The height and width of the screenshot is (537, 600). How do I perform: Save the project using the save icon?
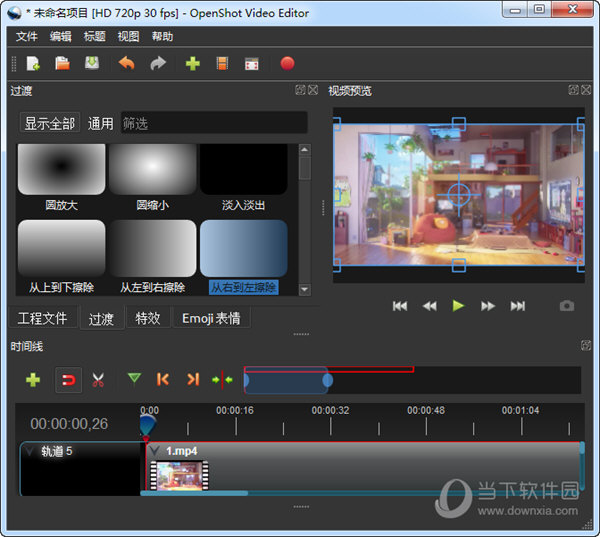[92, 63]
